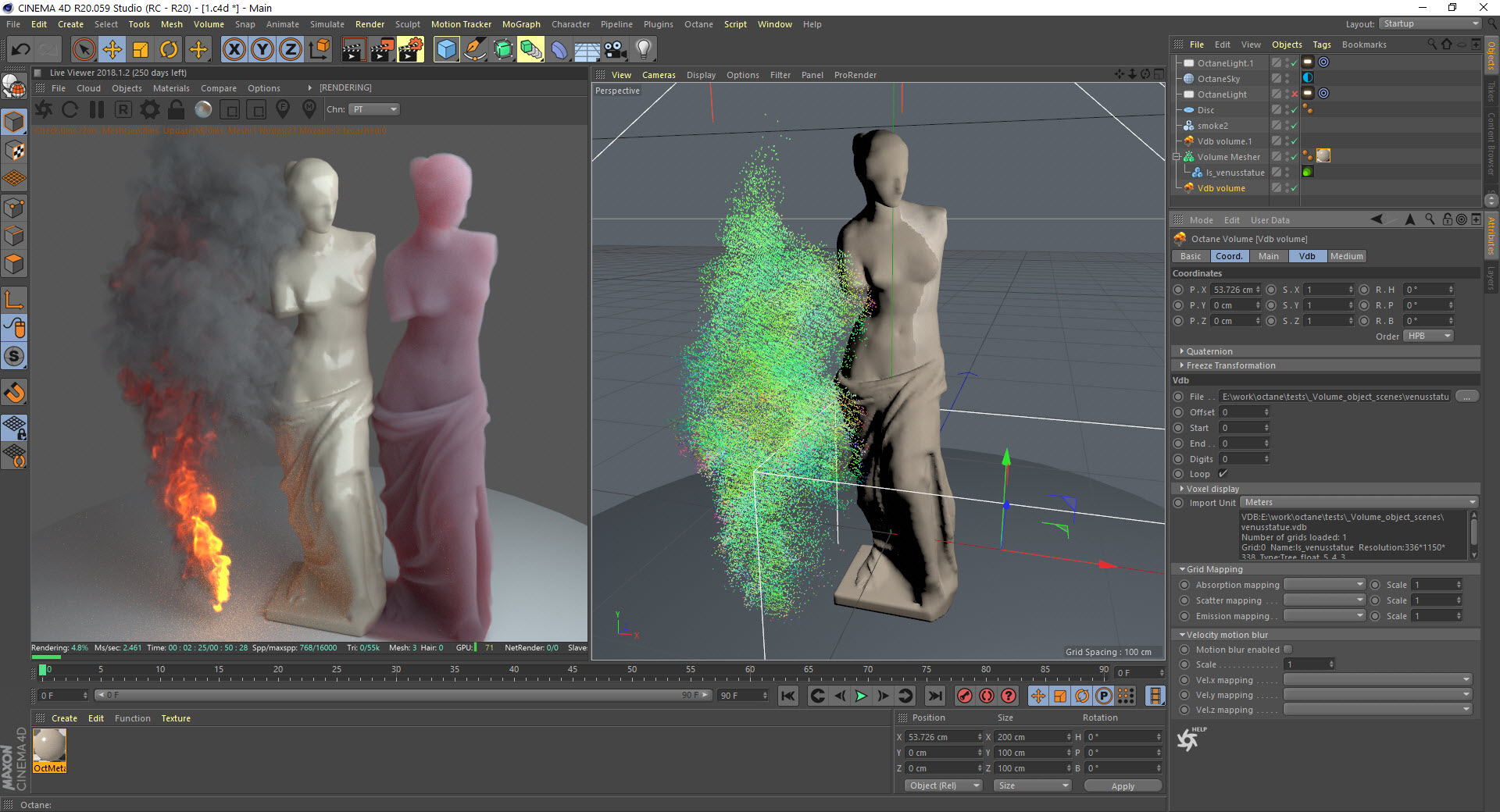
Task: Open the timeline window icon
Action: 1155,696
